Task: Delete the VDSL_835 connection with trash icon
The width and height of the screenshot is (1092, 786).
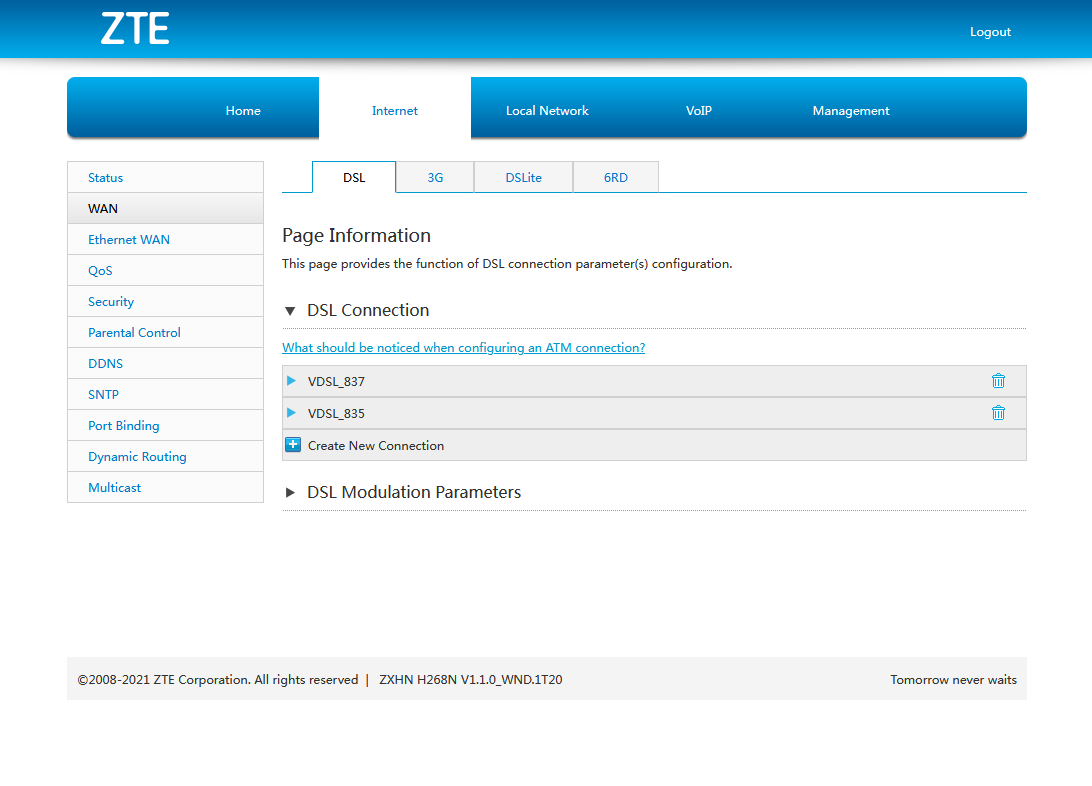Action: click(998, 413)
